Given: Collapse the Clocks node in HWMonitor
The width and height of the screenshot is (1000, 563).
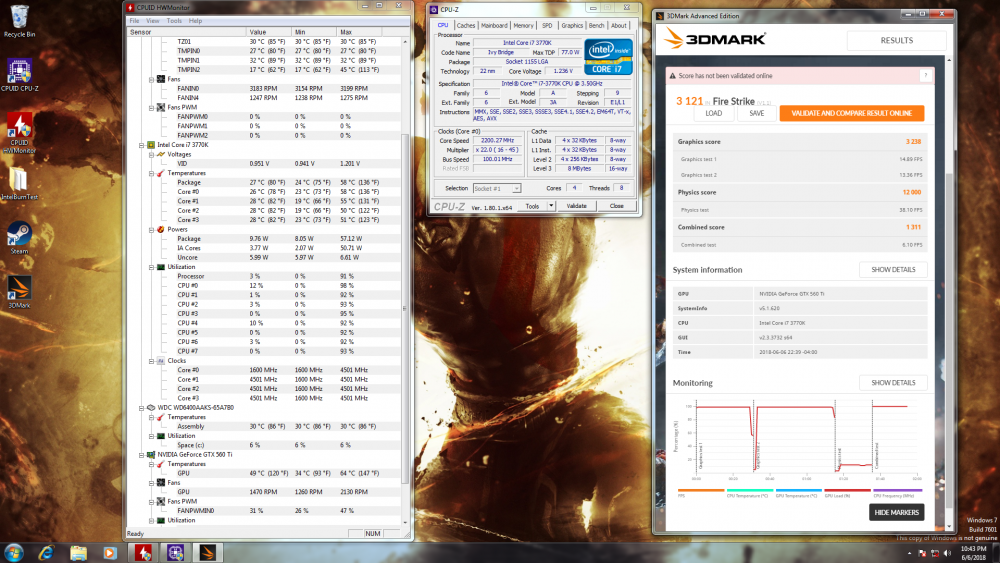Looking at the screenshot, I should tap(152, 361).
